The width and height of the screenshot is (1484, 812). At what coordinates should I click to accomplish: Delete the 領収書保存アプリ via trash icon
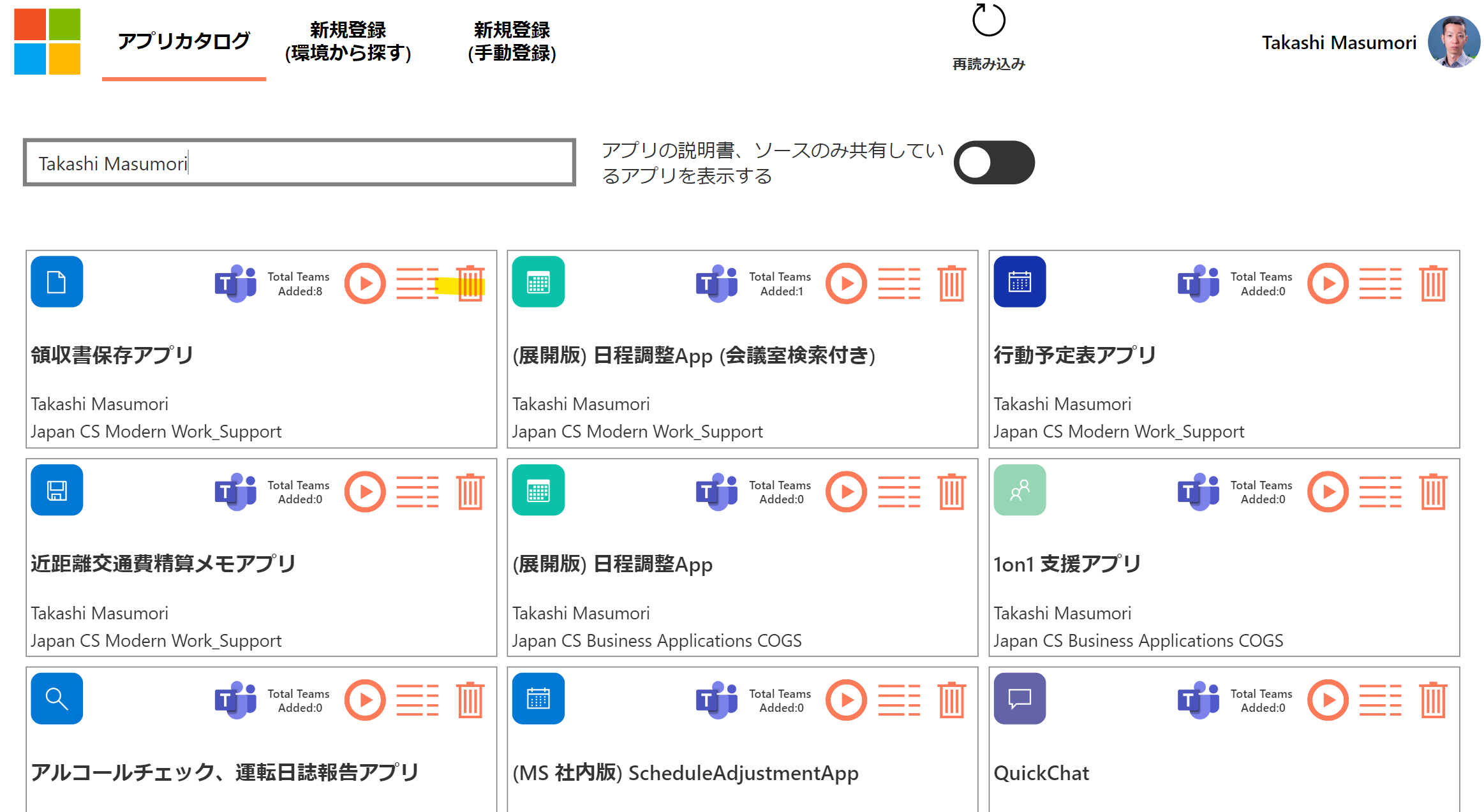pyautogui.click(x=471, y=283)
